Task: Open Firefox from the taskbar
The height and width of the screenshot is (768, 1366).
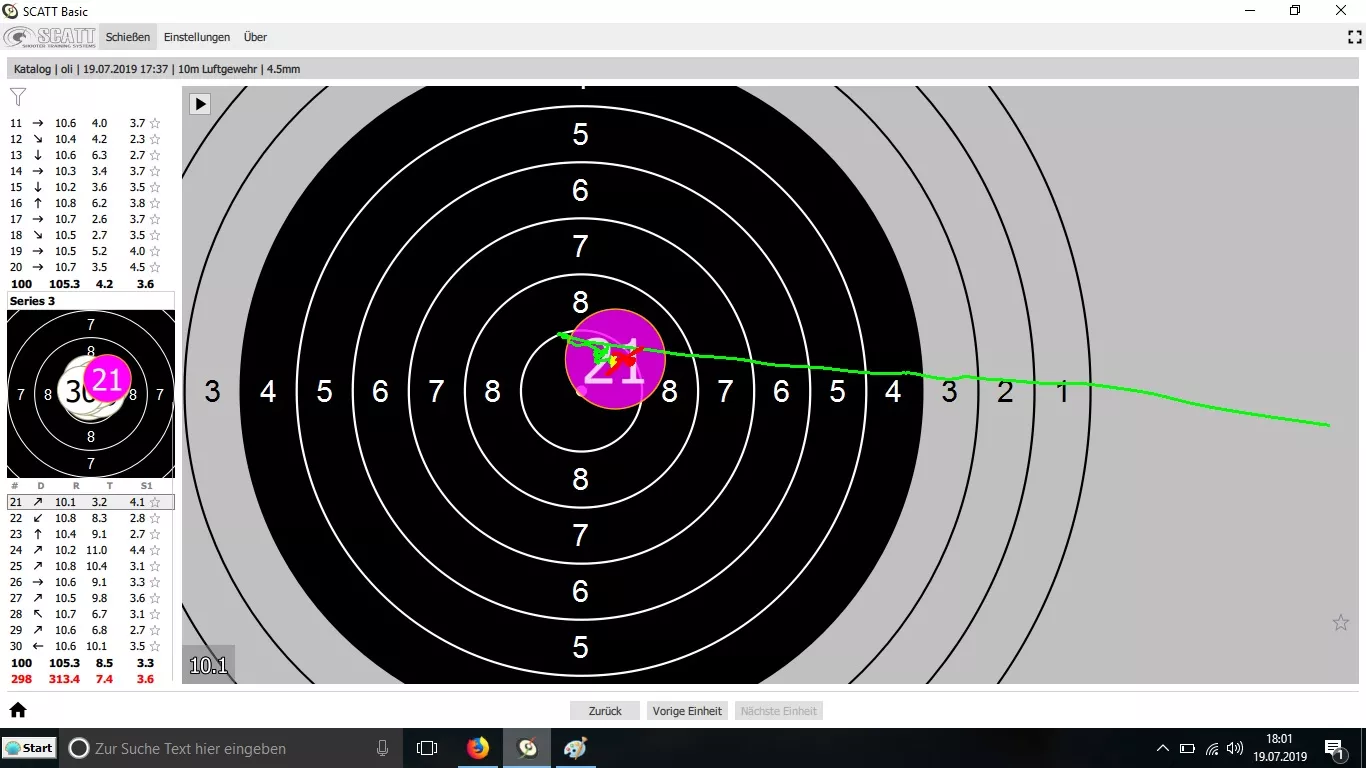Action: pyautogui.click(x=478, y=748)
